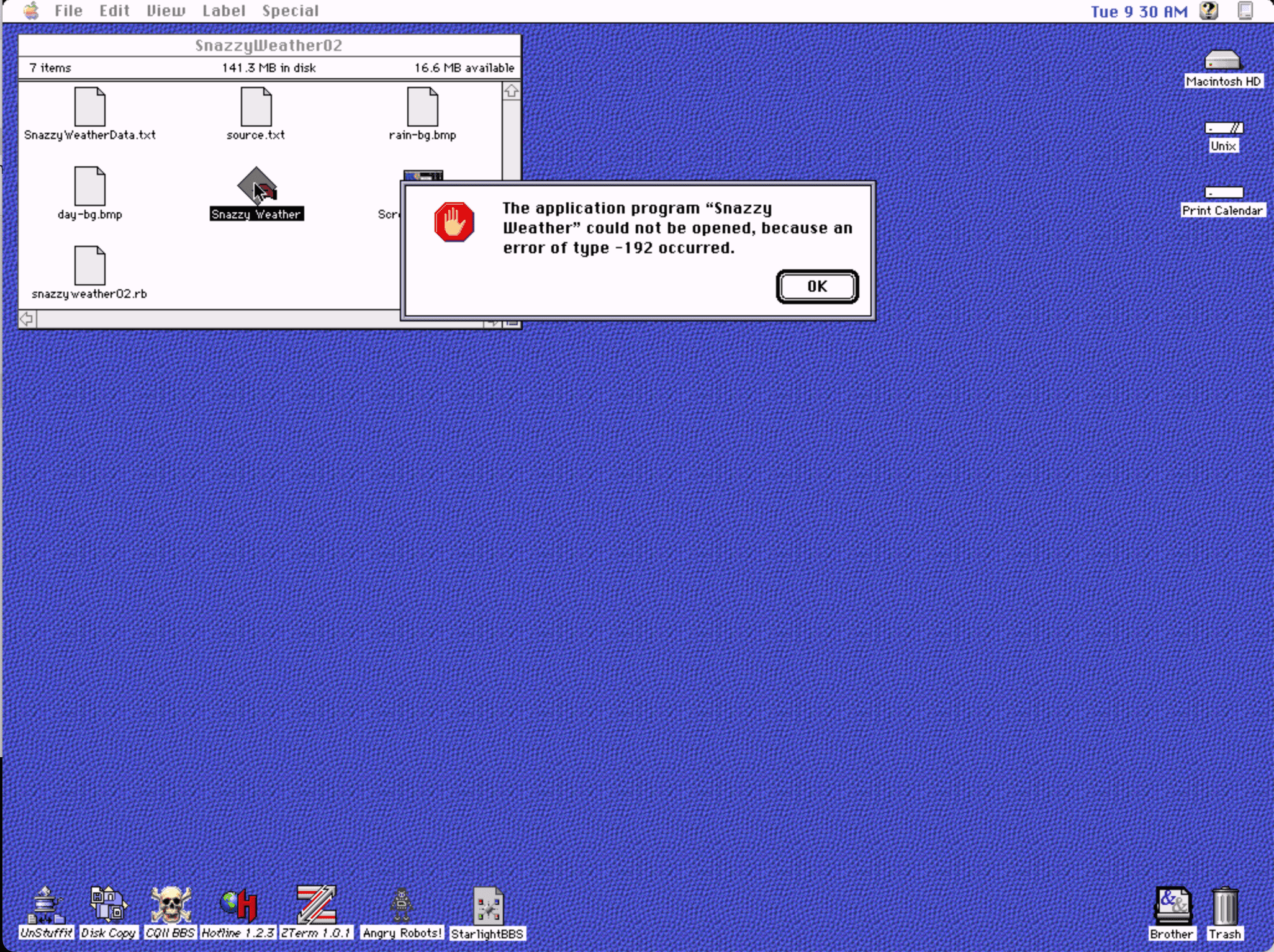Select the source.txt document icon

pyautogui.click(x=256, y=107)
